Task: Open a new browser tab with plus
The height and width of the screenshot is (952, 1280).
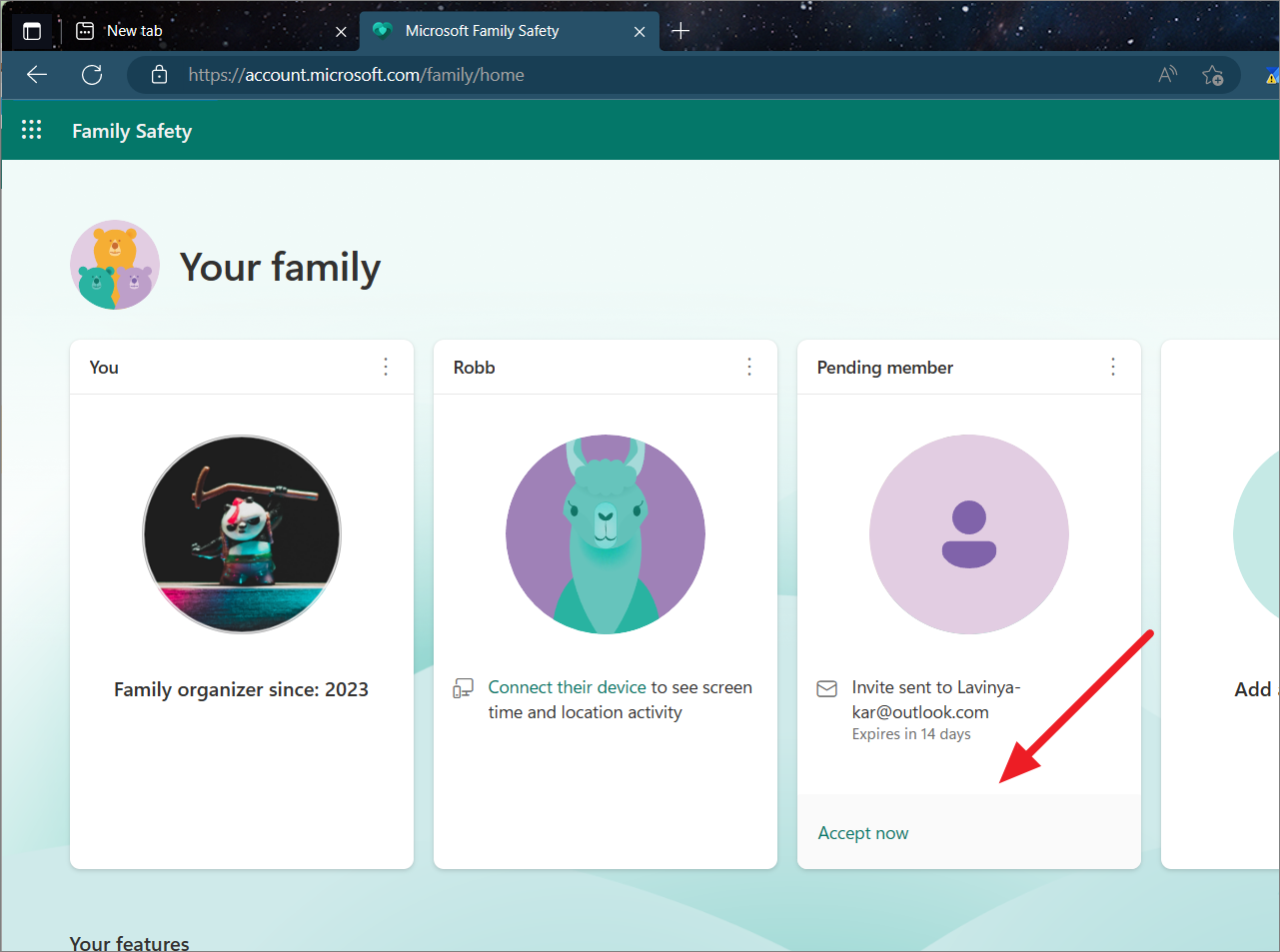Action: [x=680, y=31]
